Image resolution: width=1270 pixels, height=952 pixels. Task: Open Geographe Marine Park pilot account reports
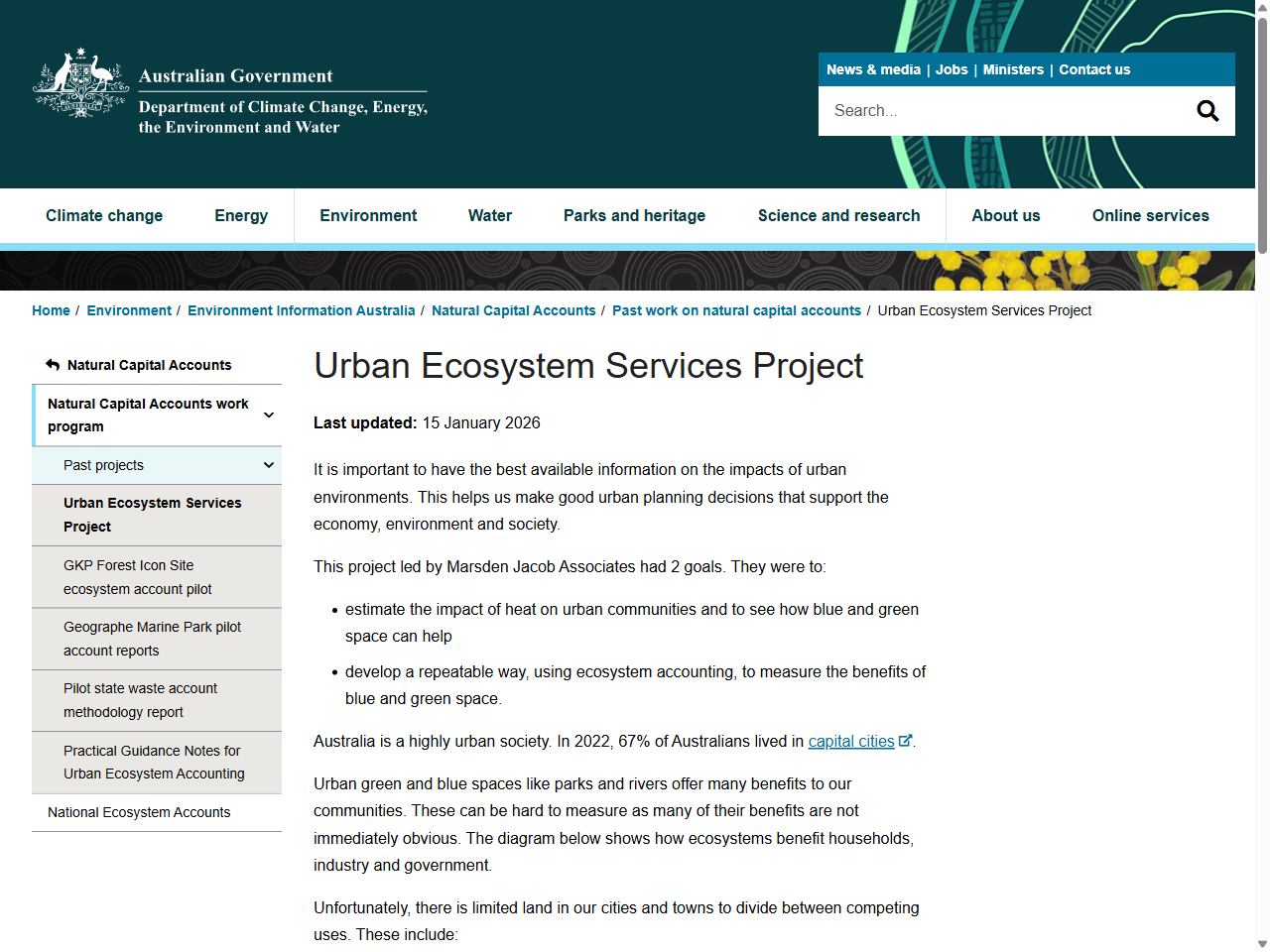pos(152,639)
